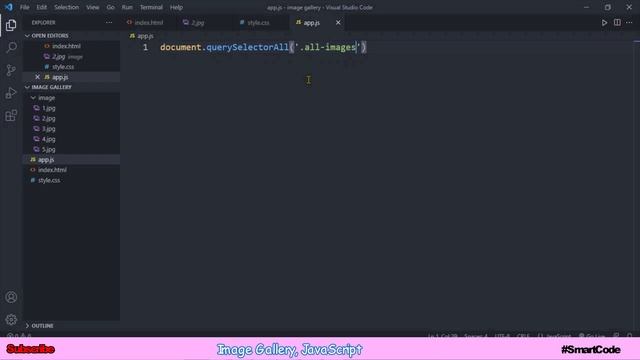Viewport: 640px width, 360px height.
Task: Select 2.jpg in Open Editors
Action: click(x=59, y=57)
